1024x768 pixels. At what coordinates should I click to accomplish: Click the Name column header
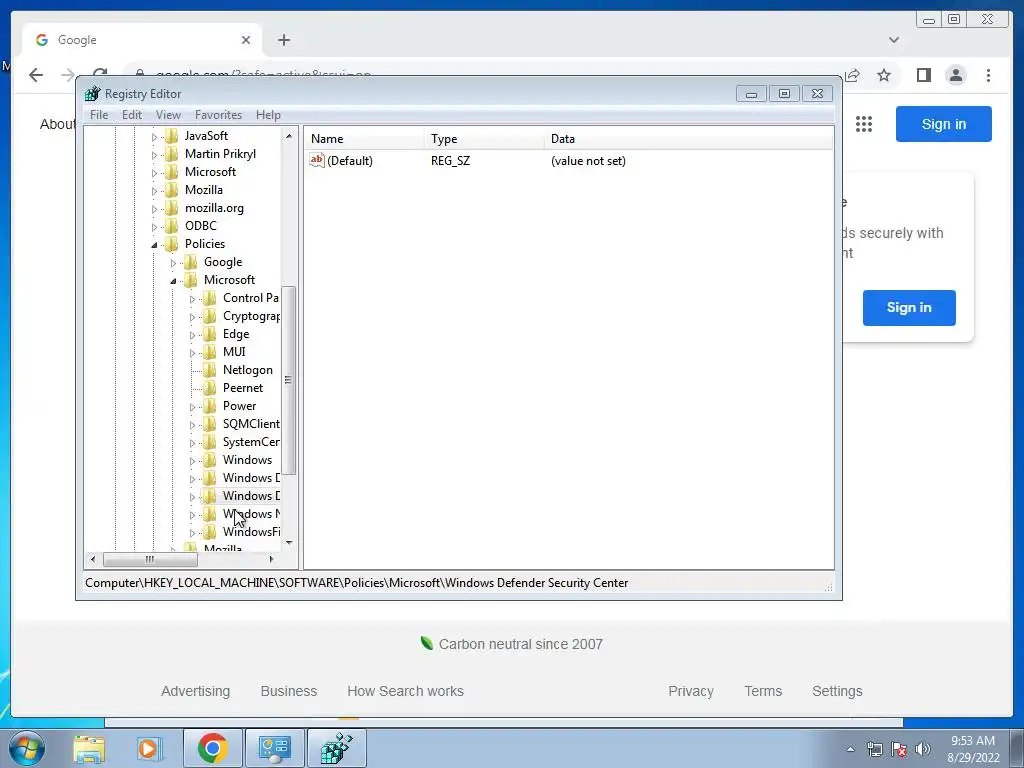coord(364,138)
